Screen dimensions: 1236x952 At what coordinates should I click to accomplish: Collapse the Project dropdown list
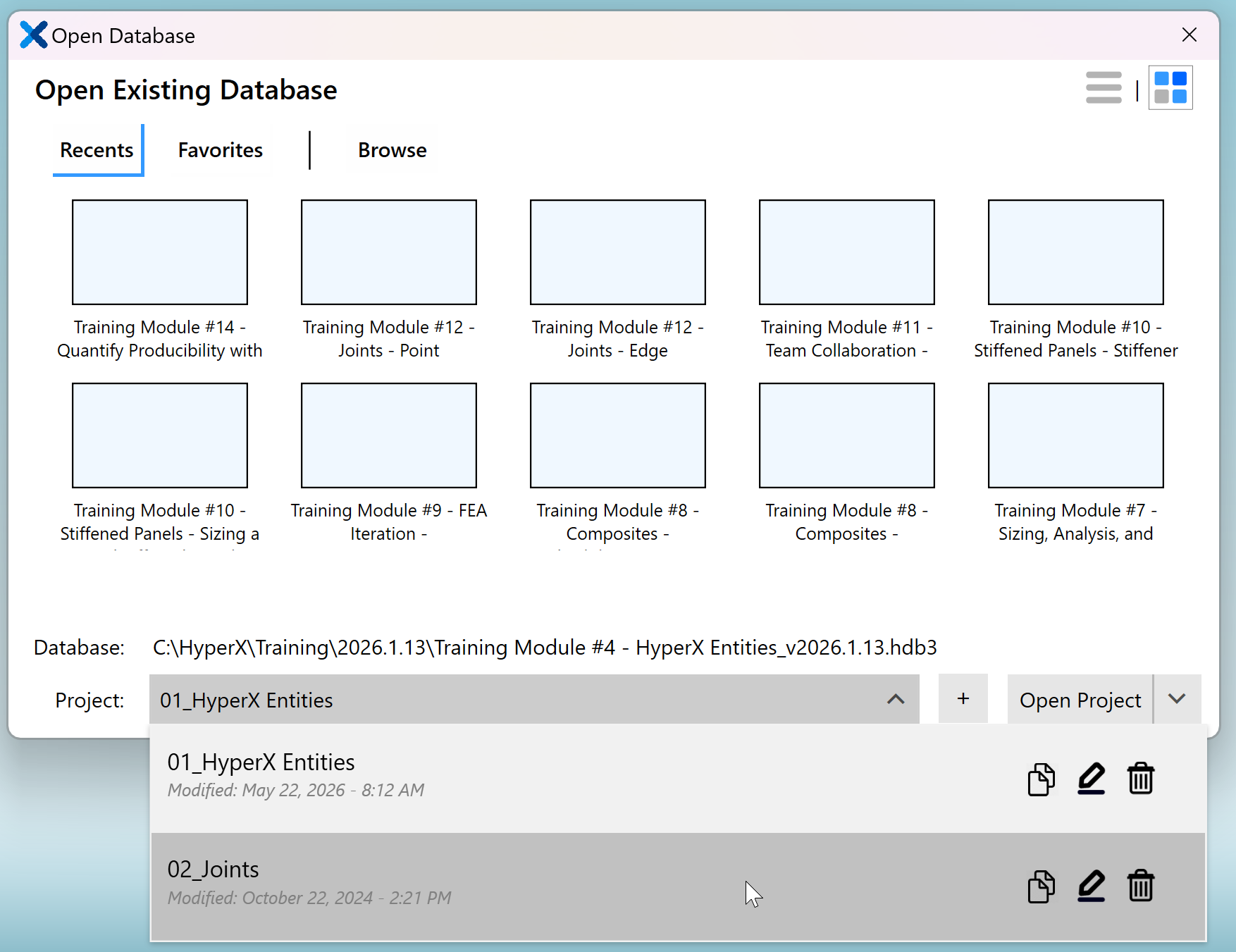(896, 700)
